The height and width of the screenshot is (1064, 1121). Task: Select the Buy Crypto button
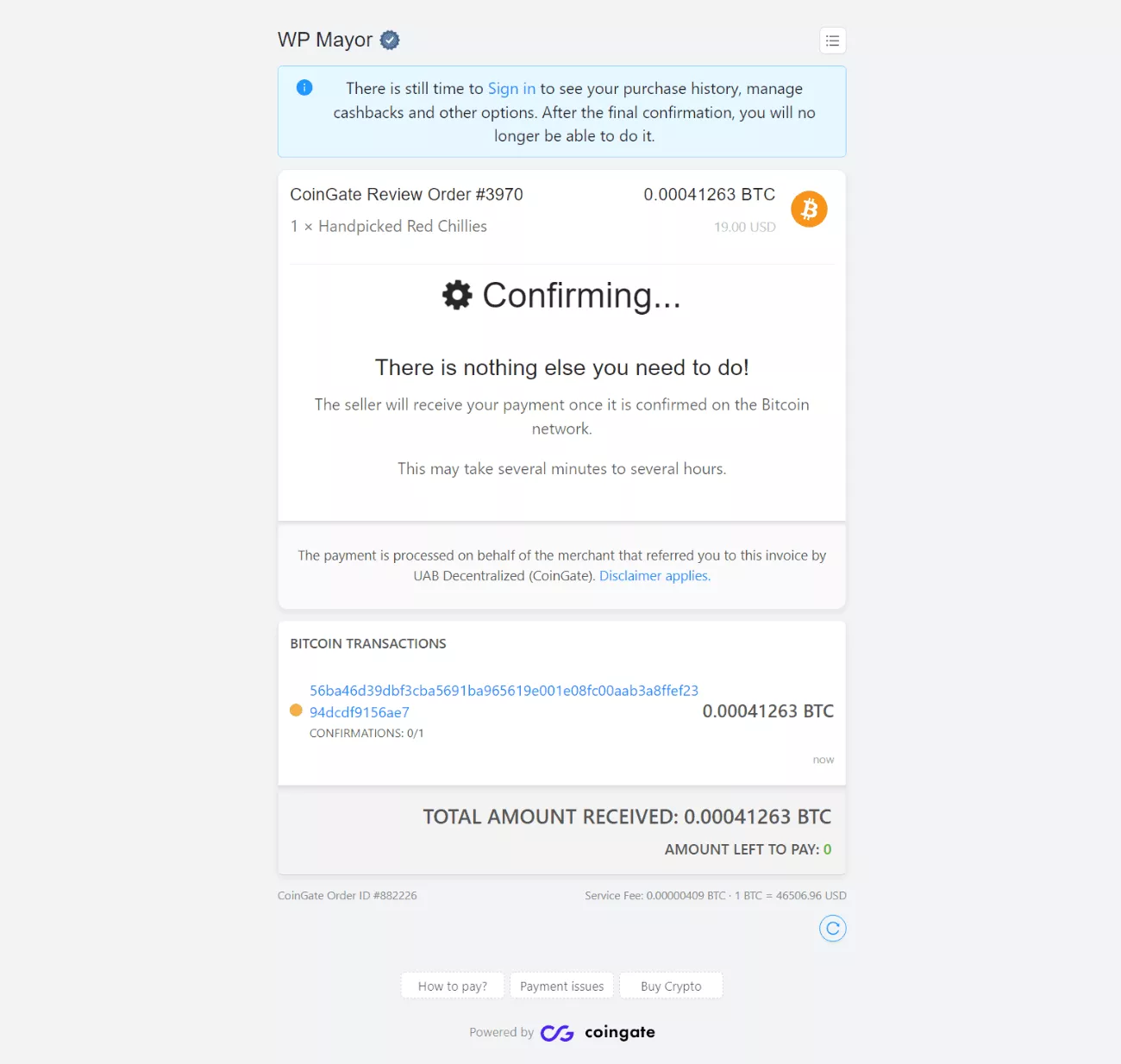(671, 986)
